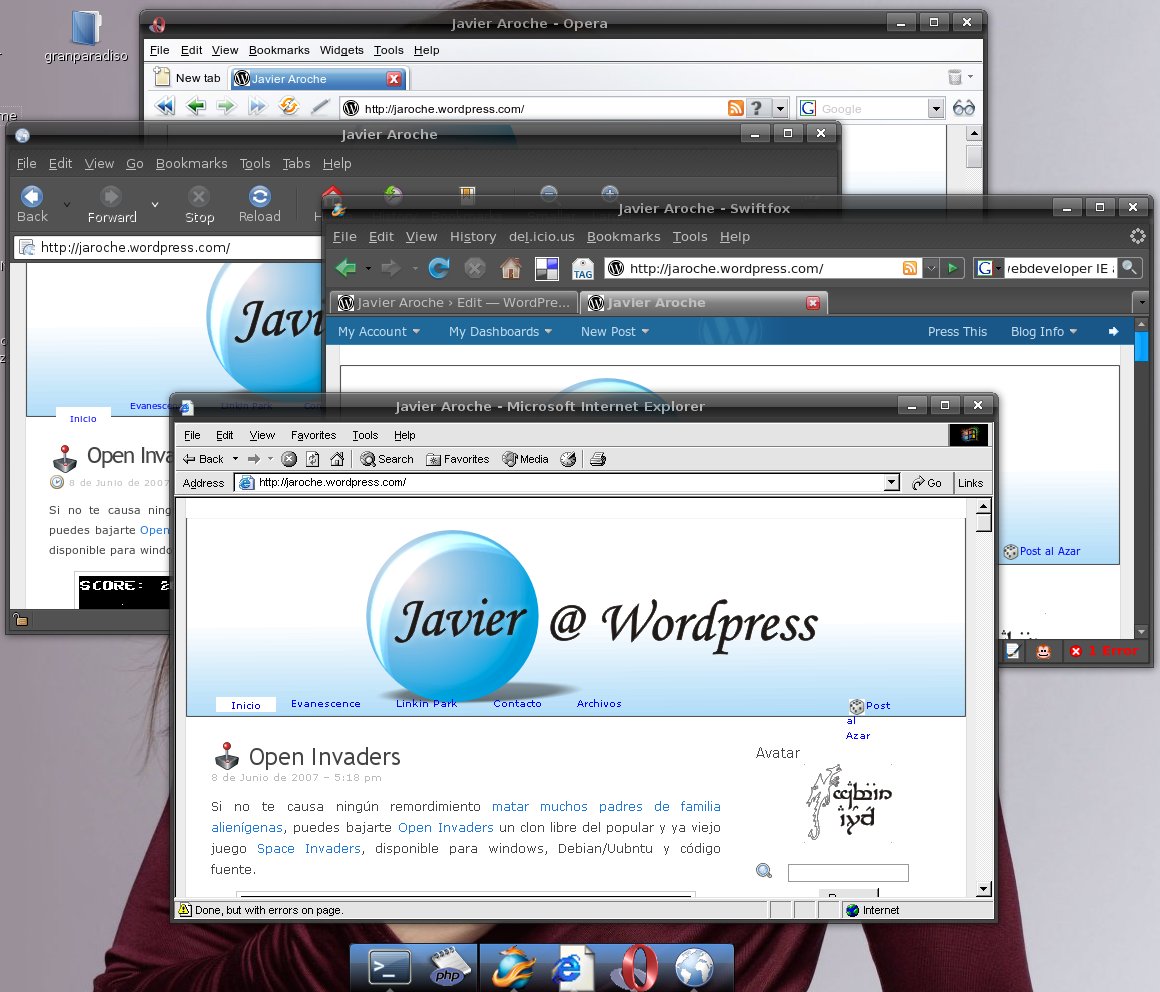Open the Swiftfox search engine dropdown
The image size is (1160, 992).
pyautogui.click(x=998, y=268)
